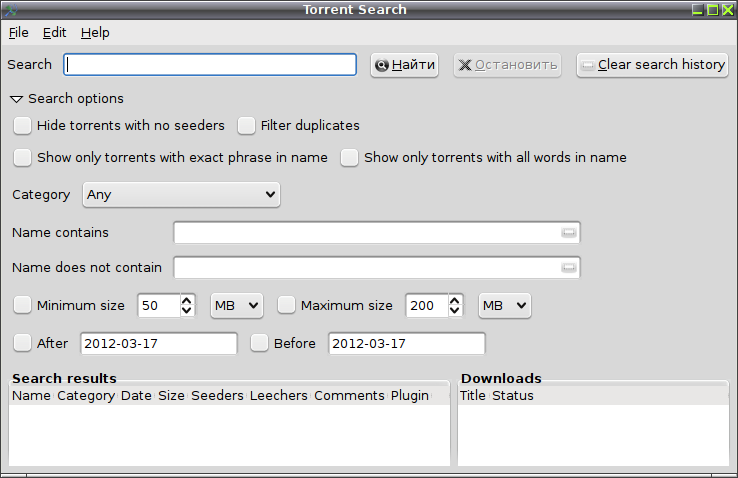738x478 pixels.
Task: Decrease the Minimum size value with down arrow
Action: click(x=187, y=311)
